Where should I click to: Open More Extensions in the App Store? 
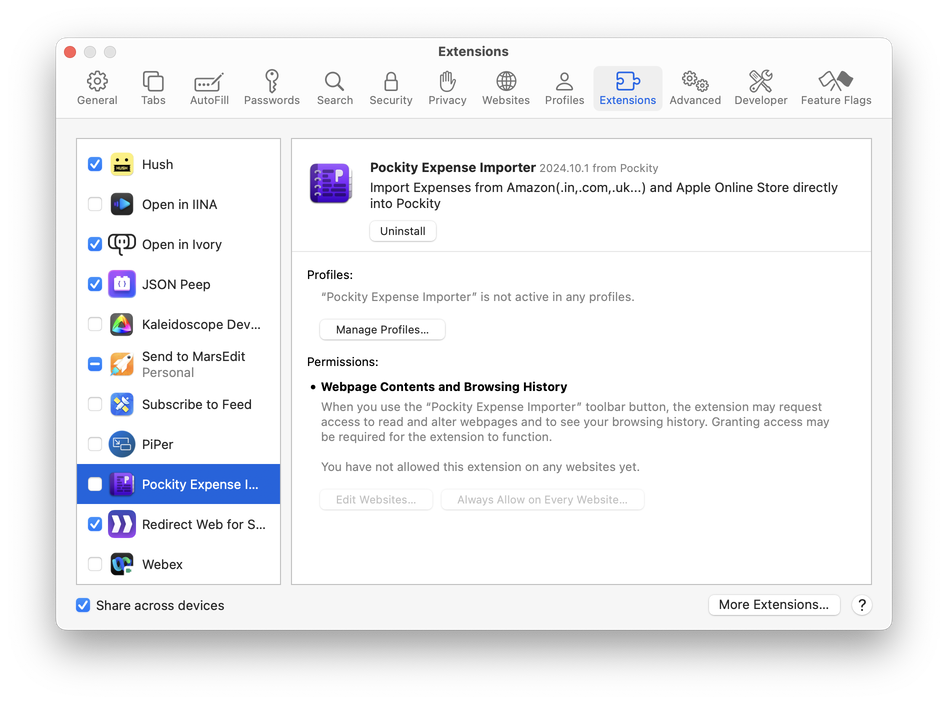pos(774,605)
